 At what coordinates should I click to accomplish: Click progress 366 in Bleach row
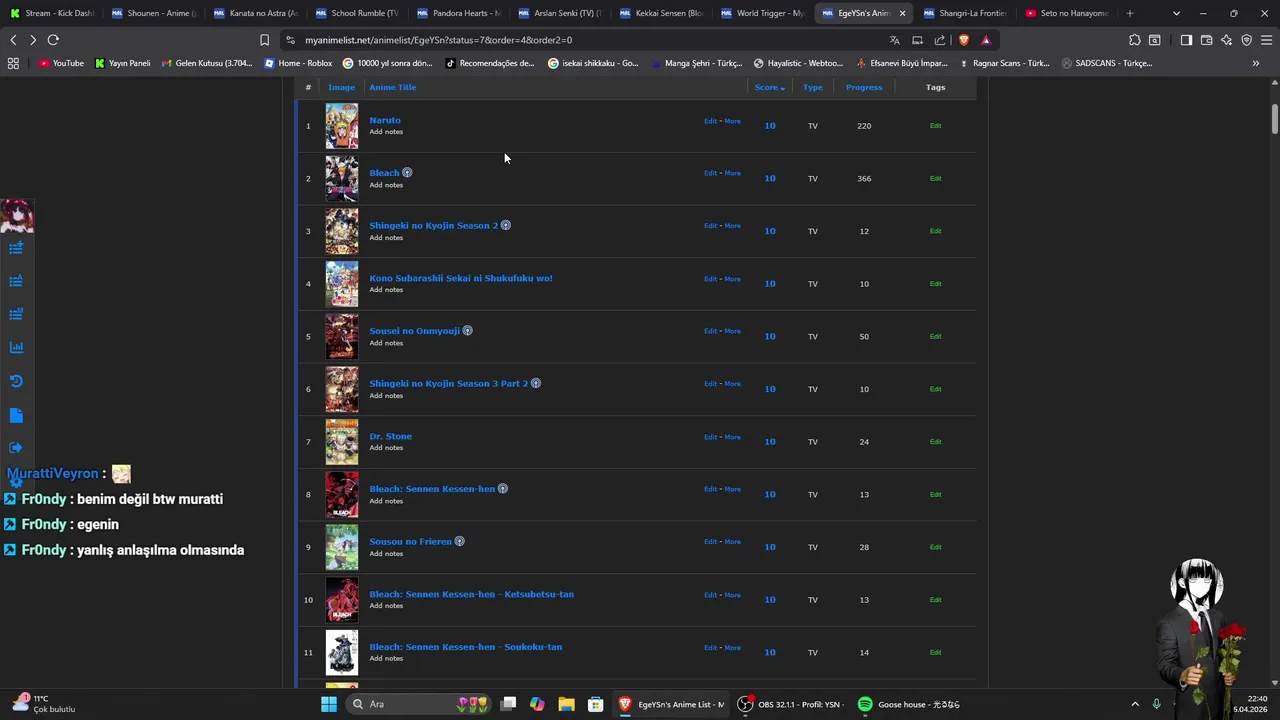[x=864, y=178]
